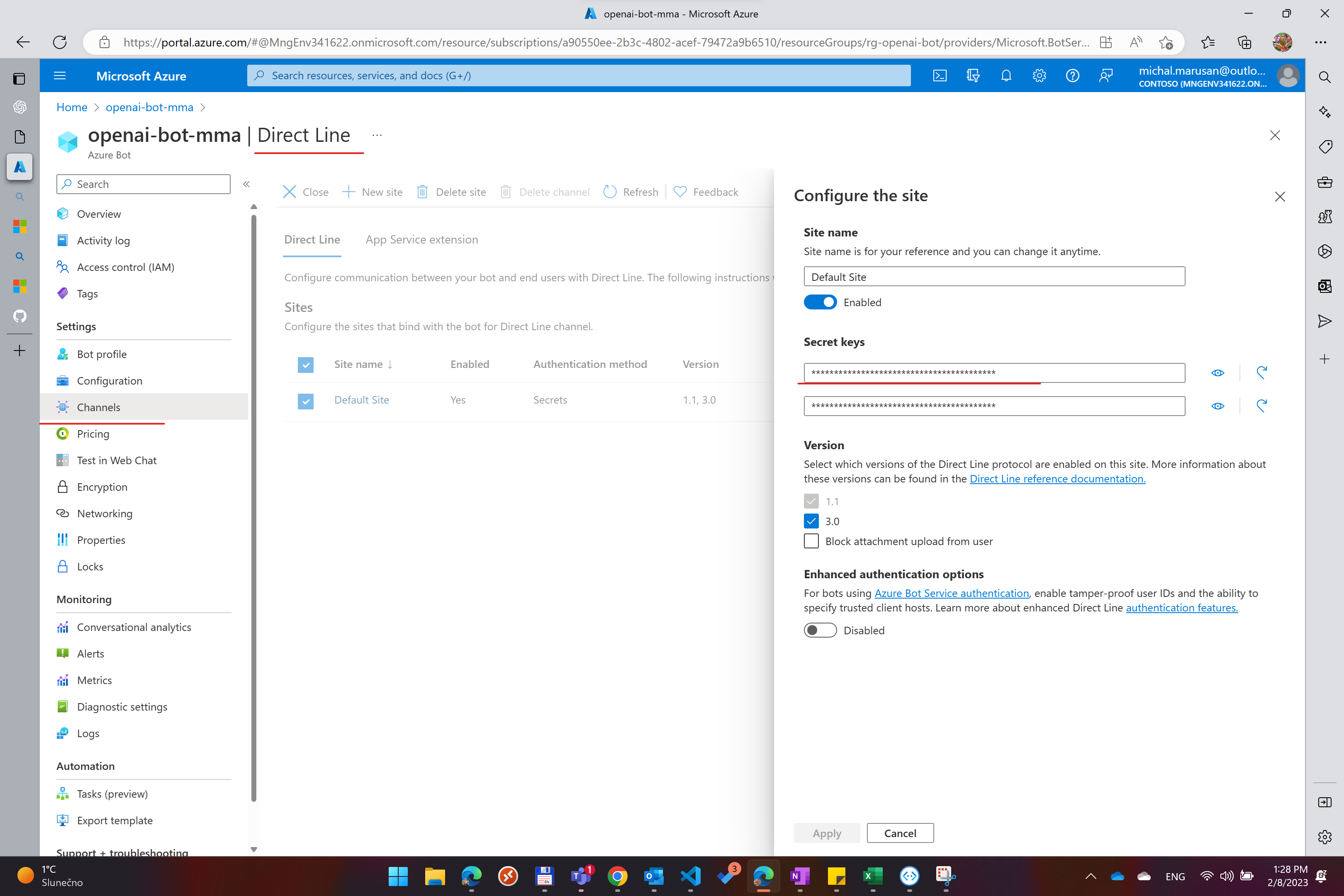Open the notifications bell
The width and height of the screenshot is (1344, 896).
[x=1006, y=75]
